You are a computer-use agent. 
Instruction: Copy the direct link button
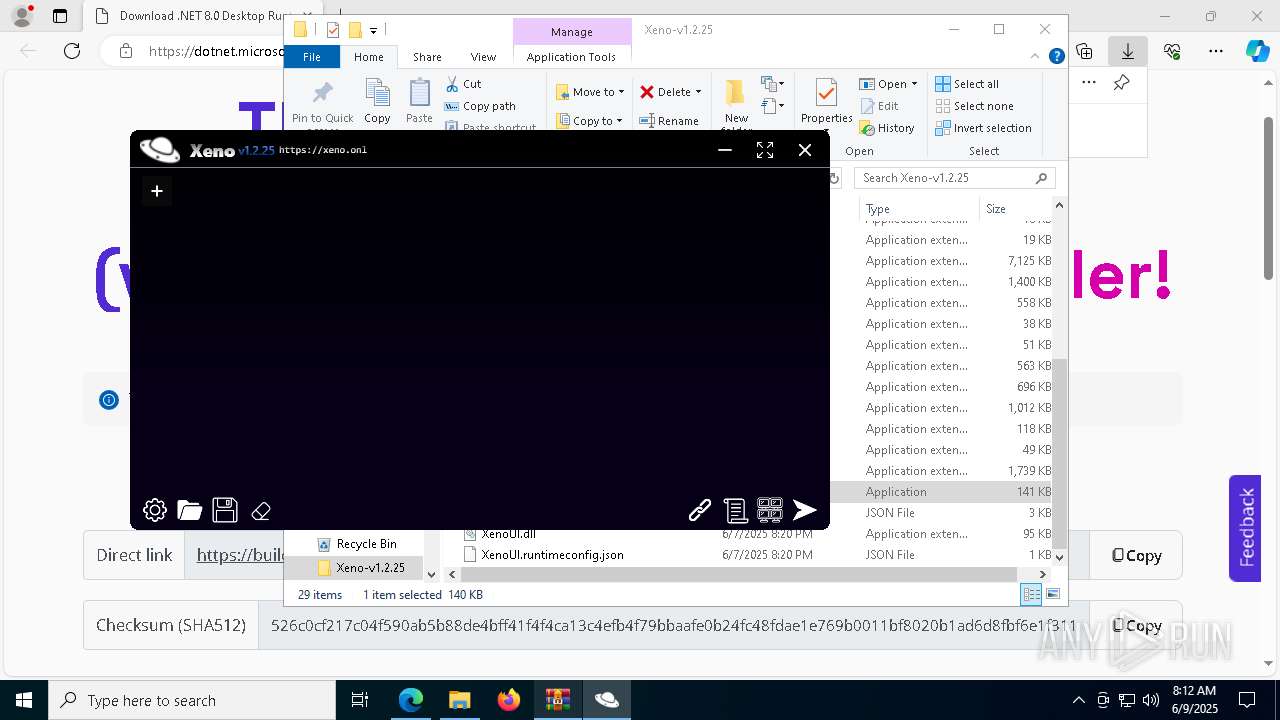pyautogui.click(x=1136, y=555)
